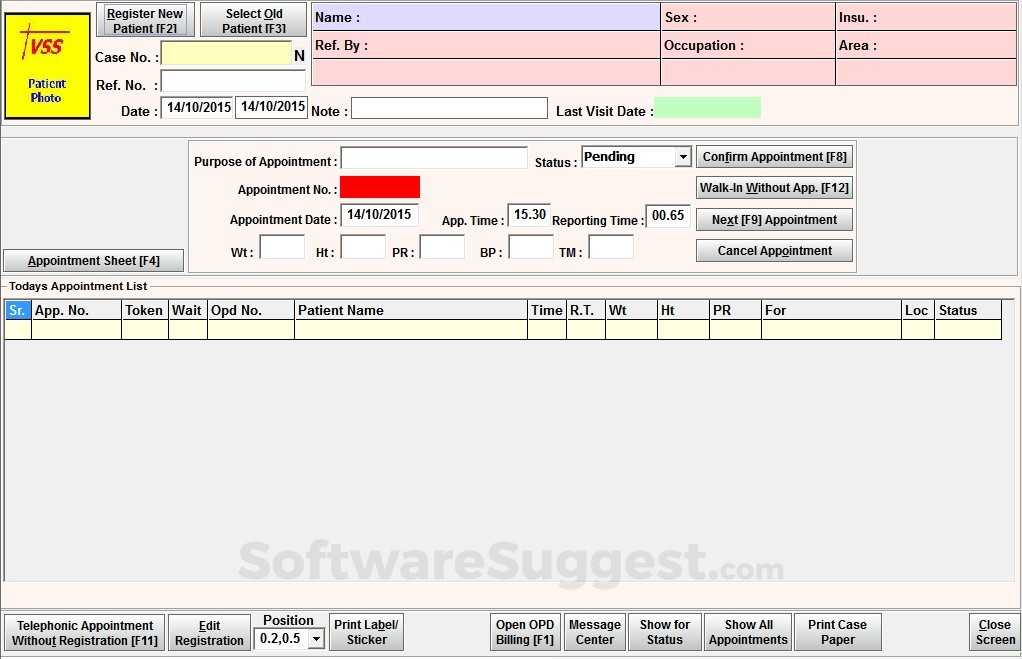Make a telephonic appointment without registration

[84, 631]
